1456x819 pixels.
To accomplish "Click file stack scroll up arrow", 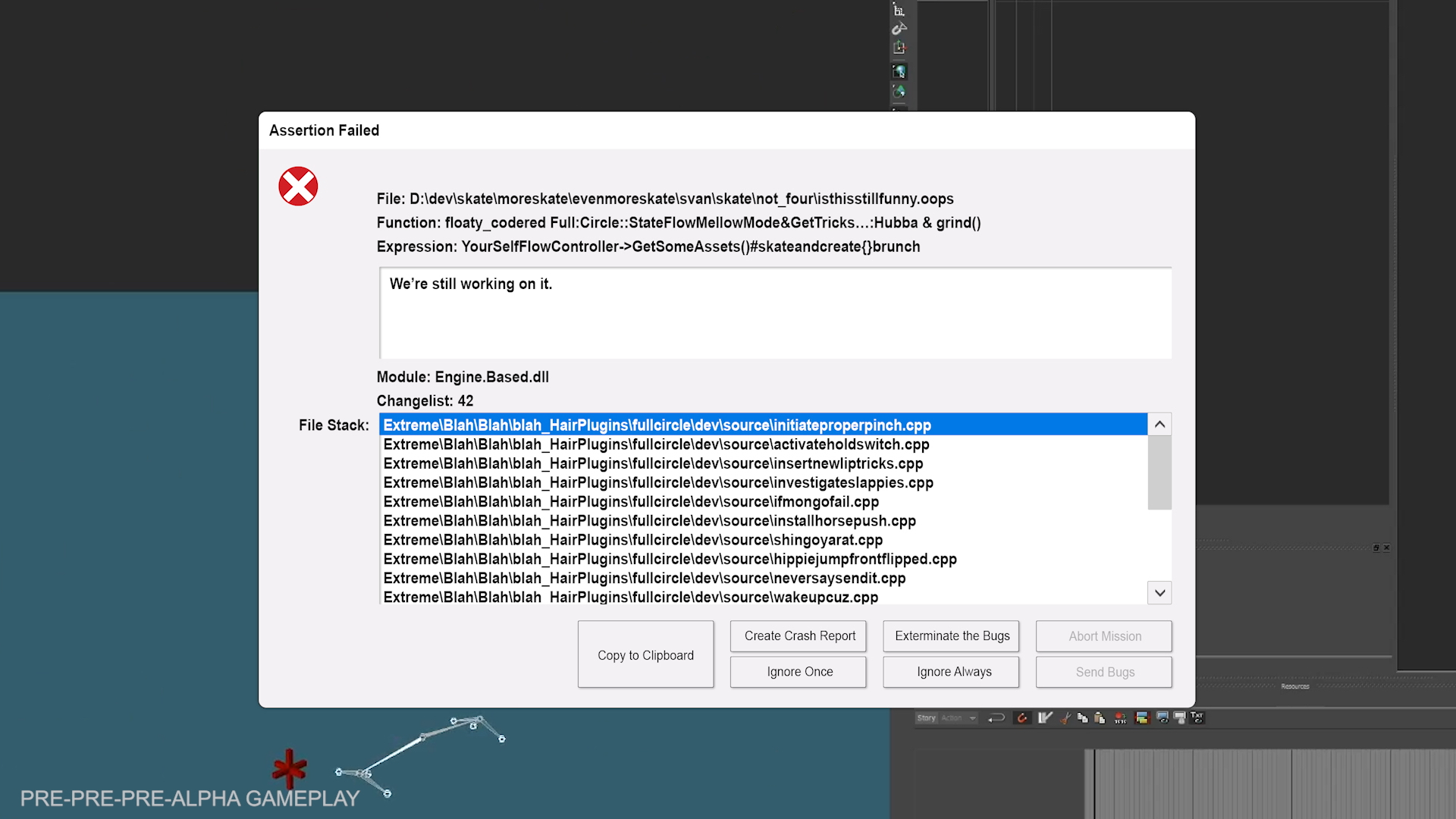I will click(1159, 425).
